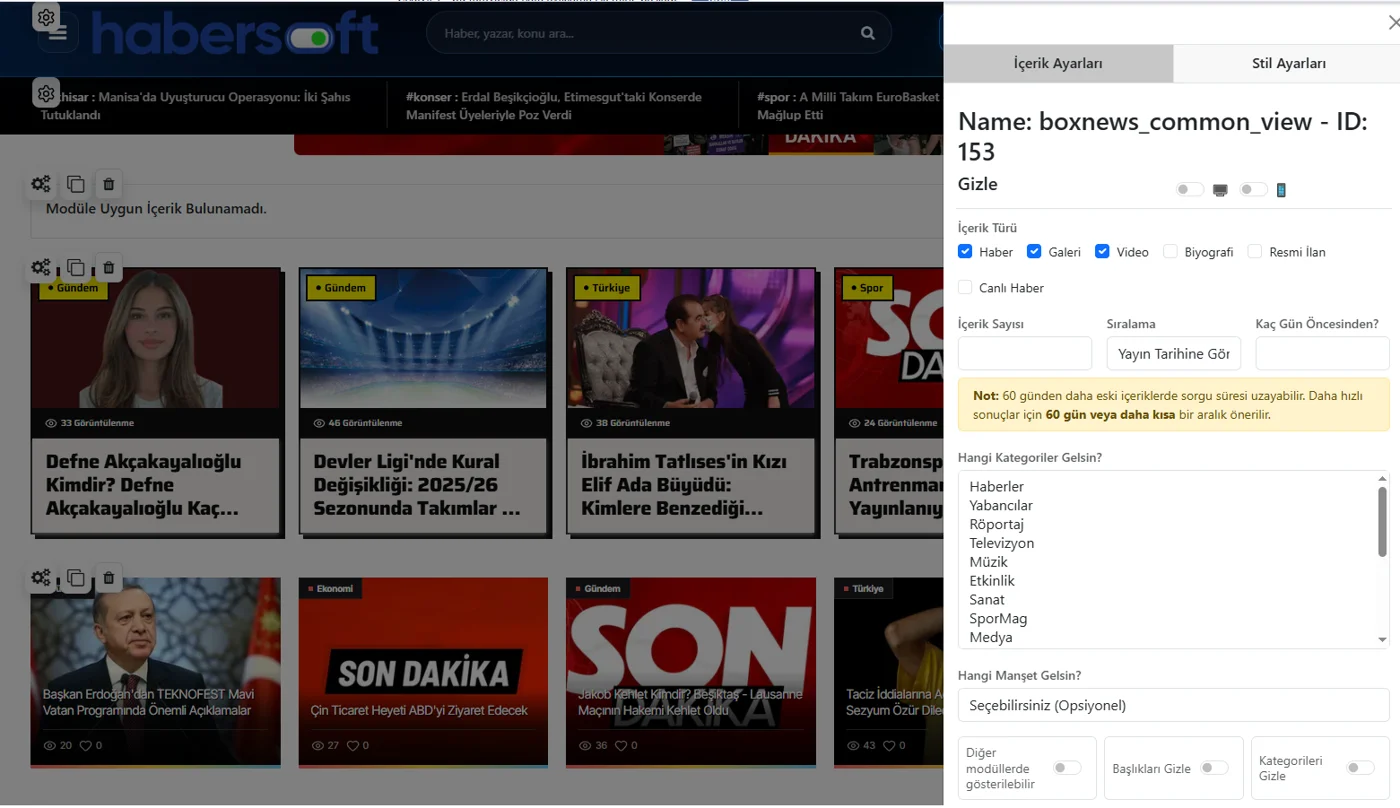Uncheck the Haber content type checkbox

coord(965,252)
